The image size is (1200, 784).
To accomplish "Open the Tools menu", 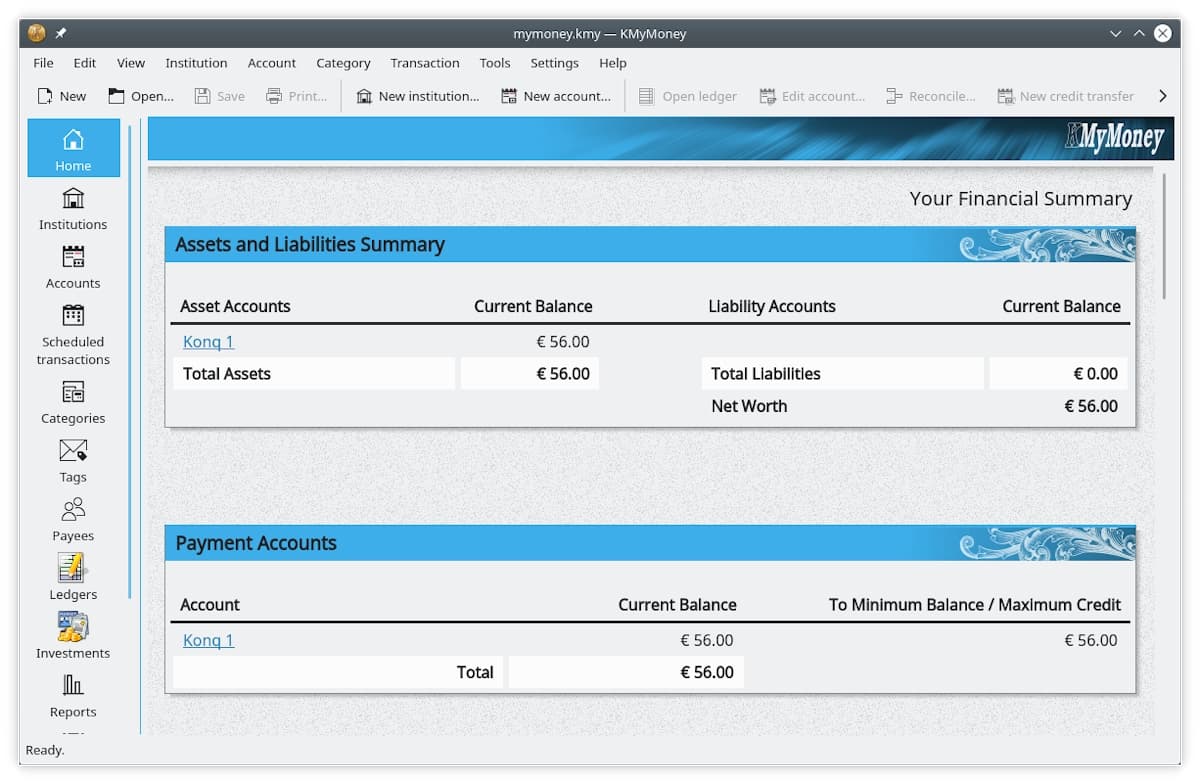I will tap(495, 63).
